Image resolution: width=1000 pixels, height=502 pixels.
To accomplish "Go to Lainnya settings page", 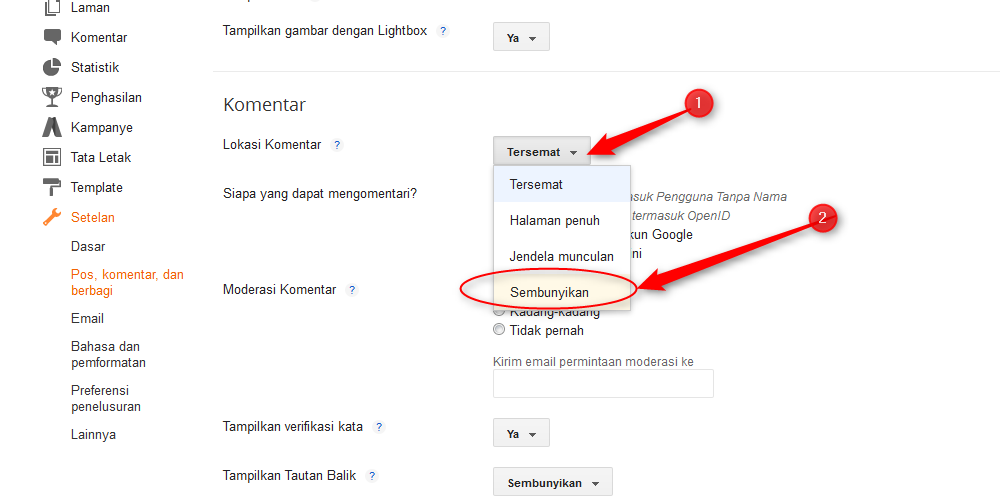I will 93,434.
